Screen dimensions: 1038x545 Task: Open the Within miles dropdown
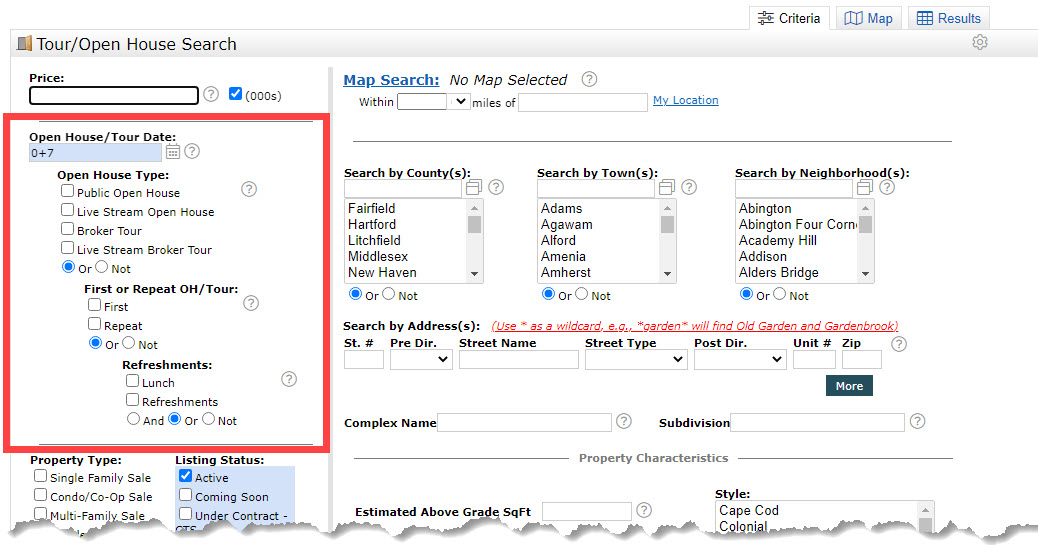[459, 101]
